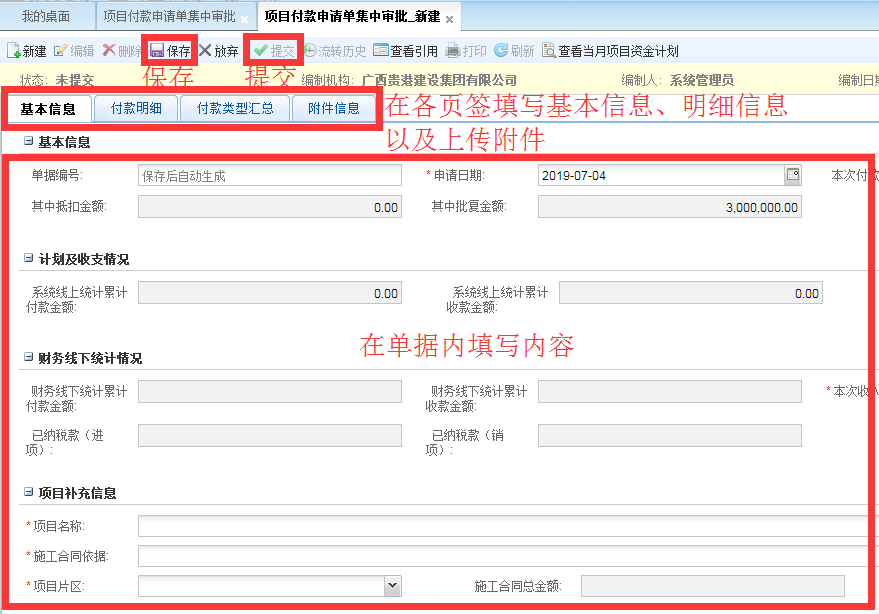Expand the 项目片区 dropdown list

coord(392,586)
